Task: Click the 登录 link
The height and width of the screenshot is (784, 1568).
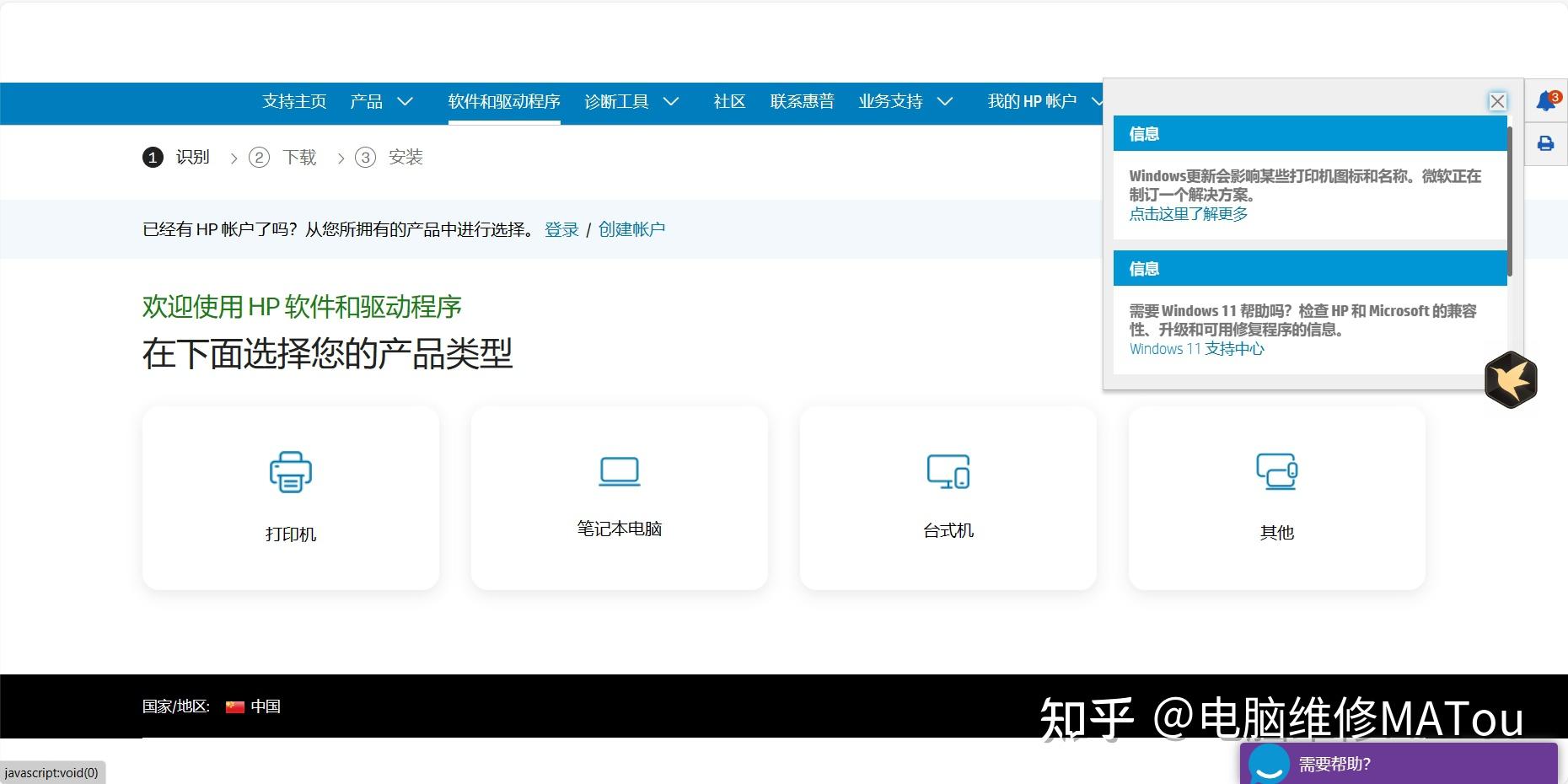Action: [561, 229]
